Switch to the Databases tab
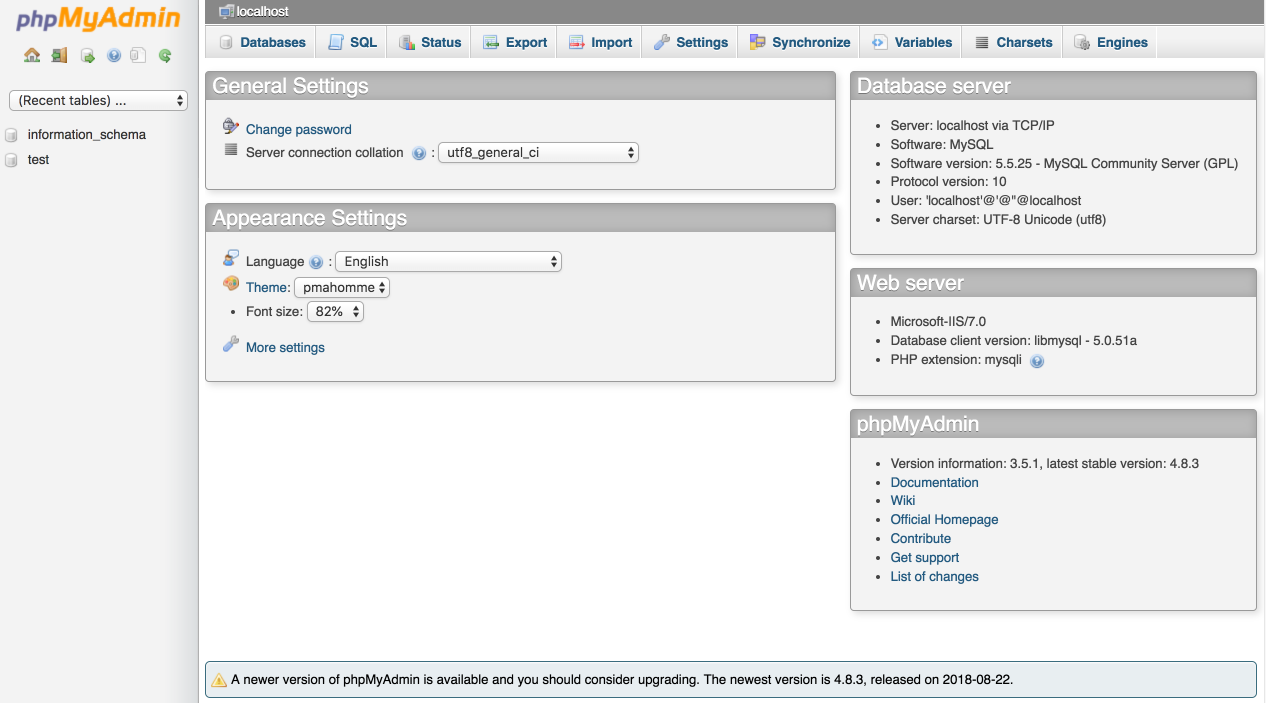This screenshot has width=1266, height=703. tap(262, 42)
